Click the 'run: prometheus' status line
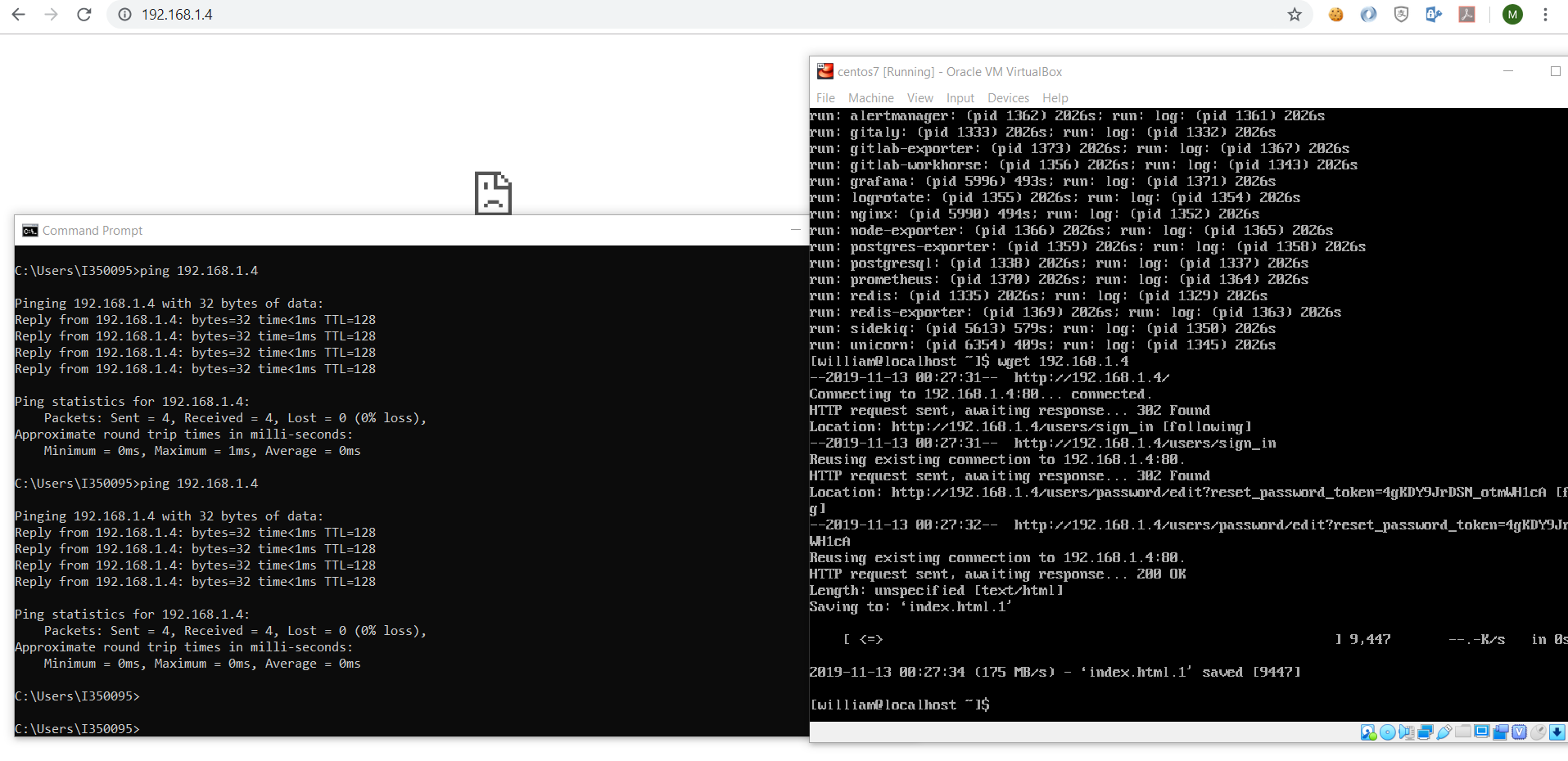 1060,279
